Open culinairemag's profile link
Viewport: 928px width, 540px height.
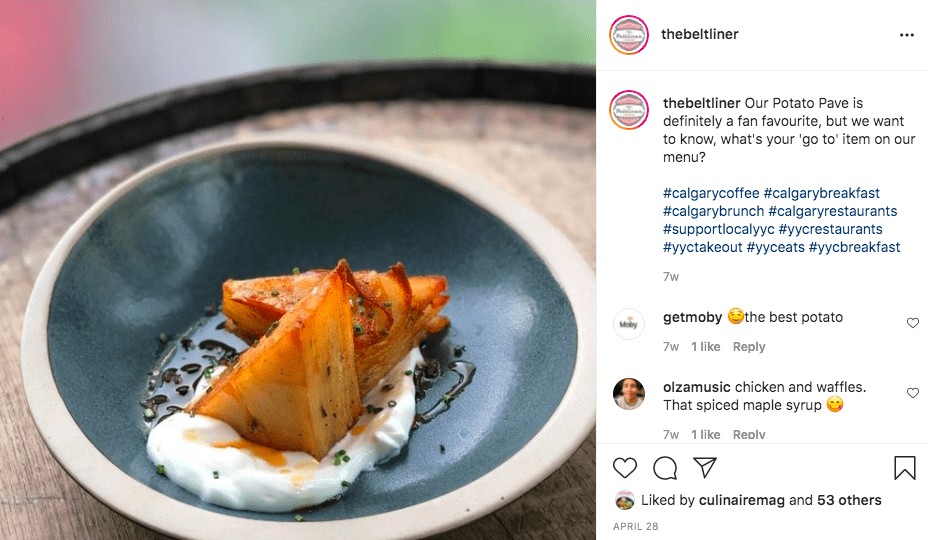[744, 500]
